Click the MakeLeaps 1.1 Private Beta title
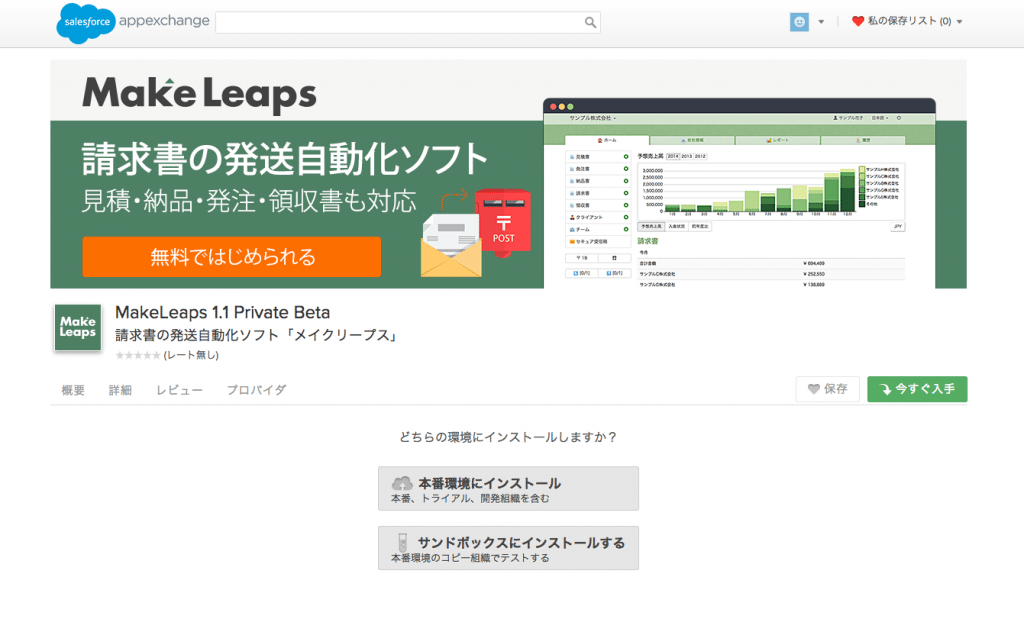The image size is (1024, 632). 223,312
